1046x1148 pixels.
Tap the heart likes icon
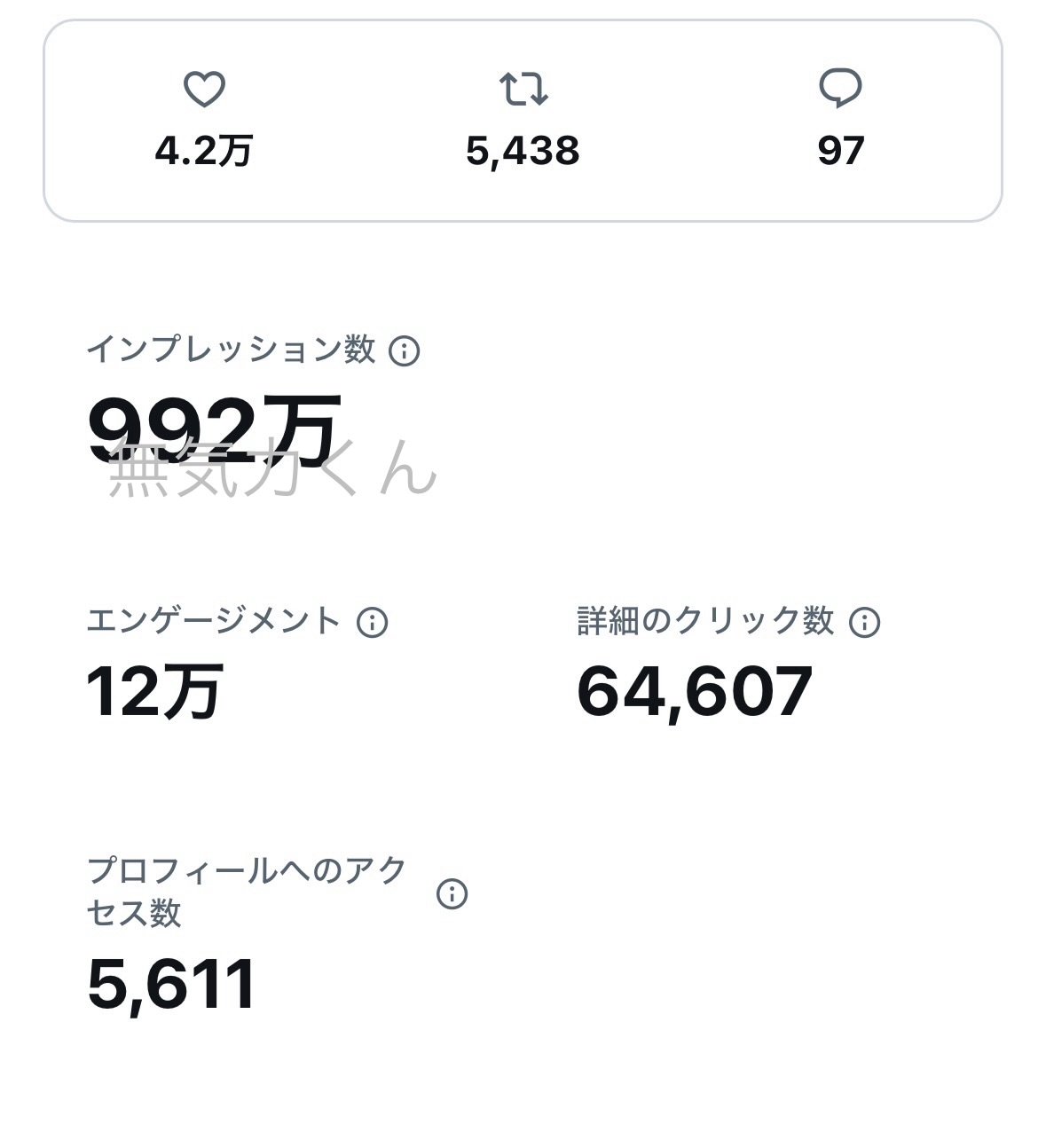coord(204,90)
